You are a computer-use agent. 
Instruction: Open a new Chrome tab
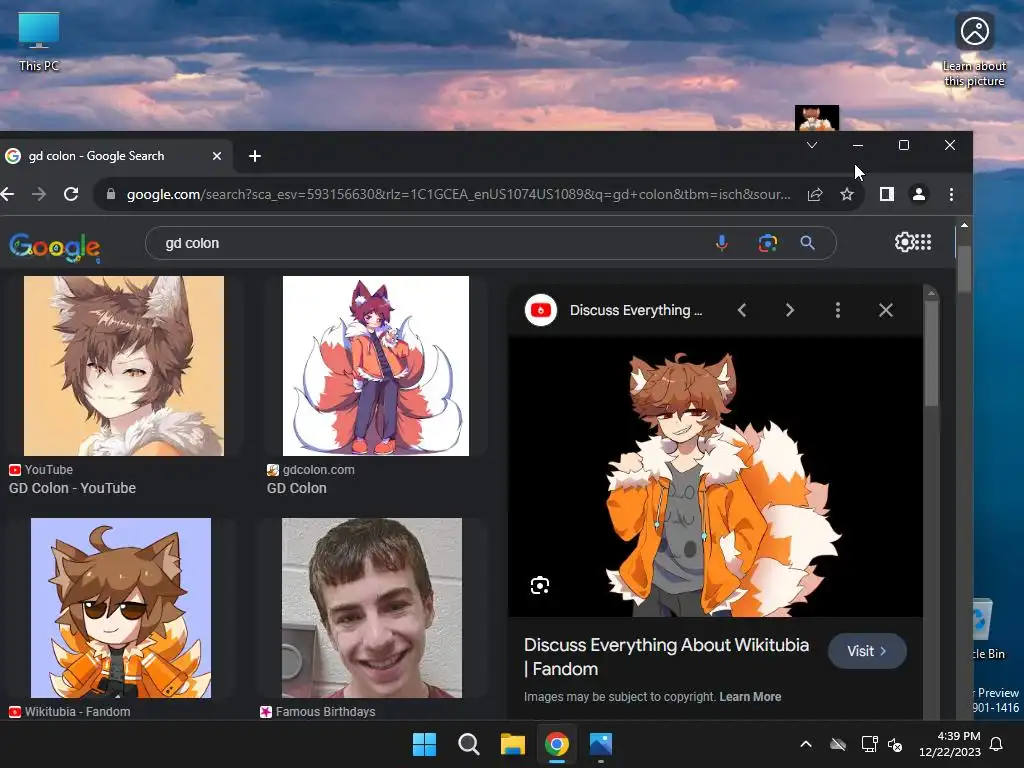coord(255,156)
